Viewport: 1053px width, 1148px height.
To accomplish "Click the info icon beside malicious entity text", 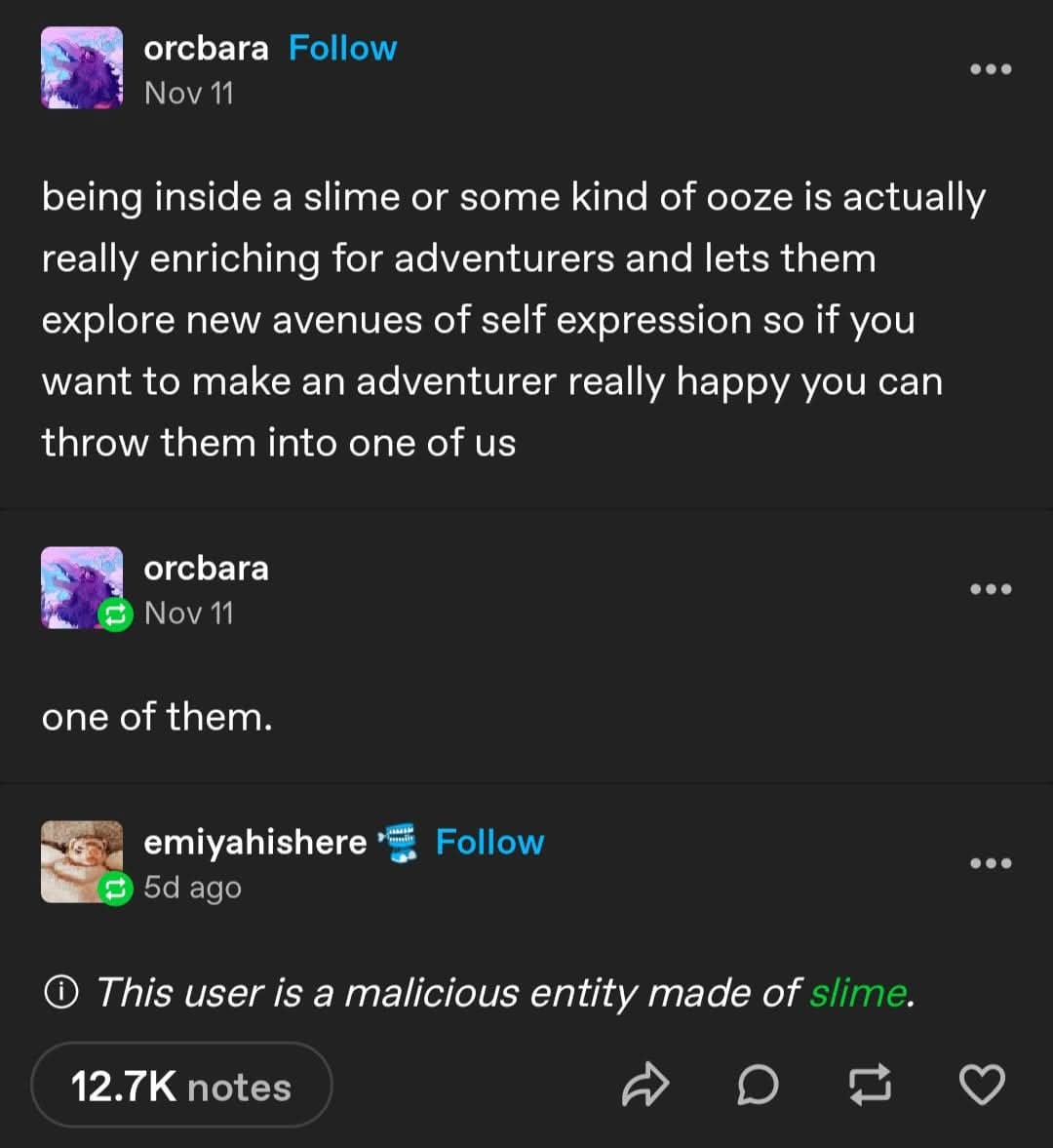I will (60, 993).
